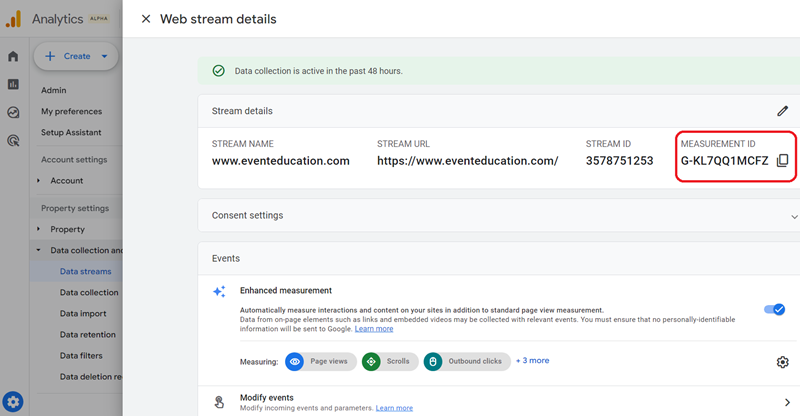Click the stream URL https://www.eventeducation.com/
This screenshot has width=800, height=416.
[x=468, y=161]
